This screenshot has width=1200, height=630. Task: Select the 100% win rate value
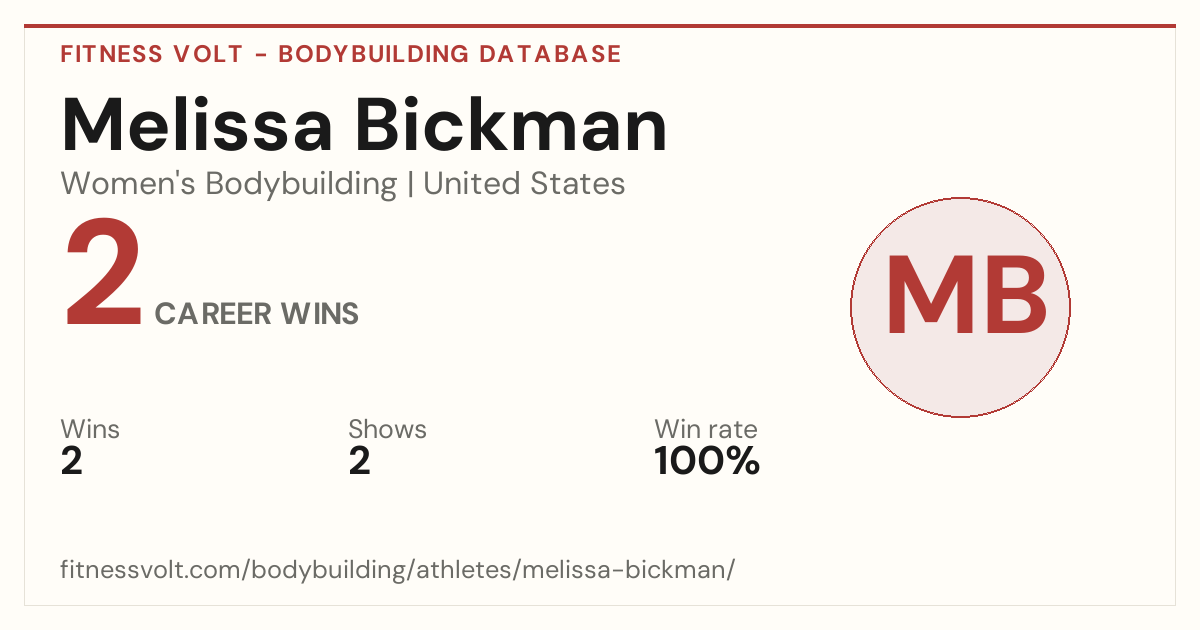707,461
